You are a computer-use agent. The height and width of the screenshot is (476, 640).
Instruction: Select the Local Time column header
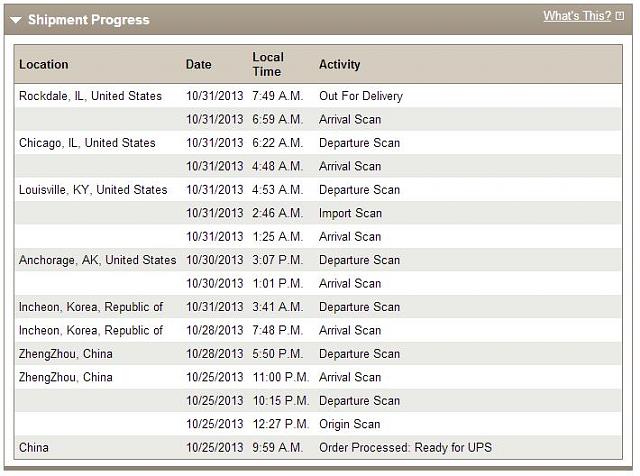268,64
